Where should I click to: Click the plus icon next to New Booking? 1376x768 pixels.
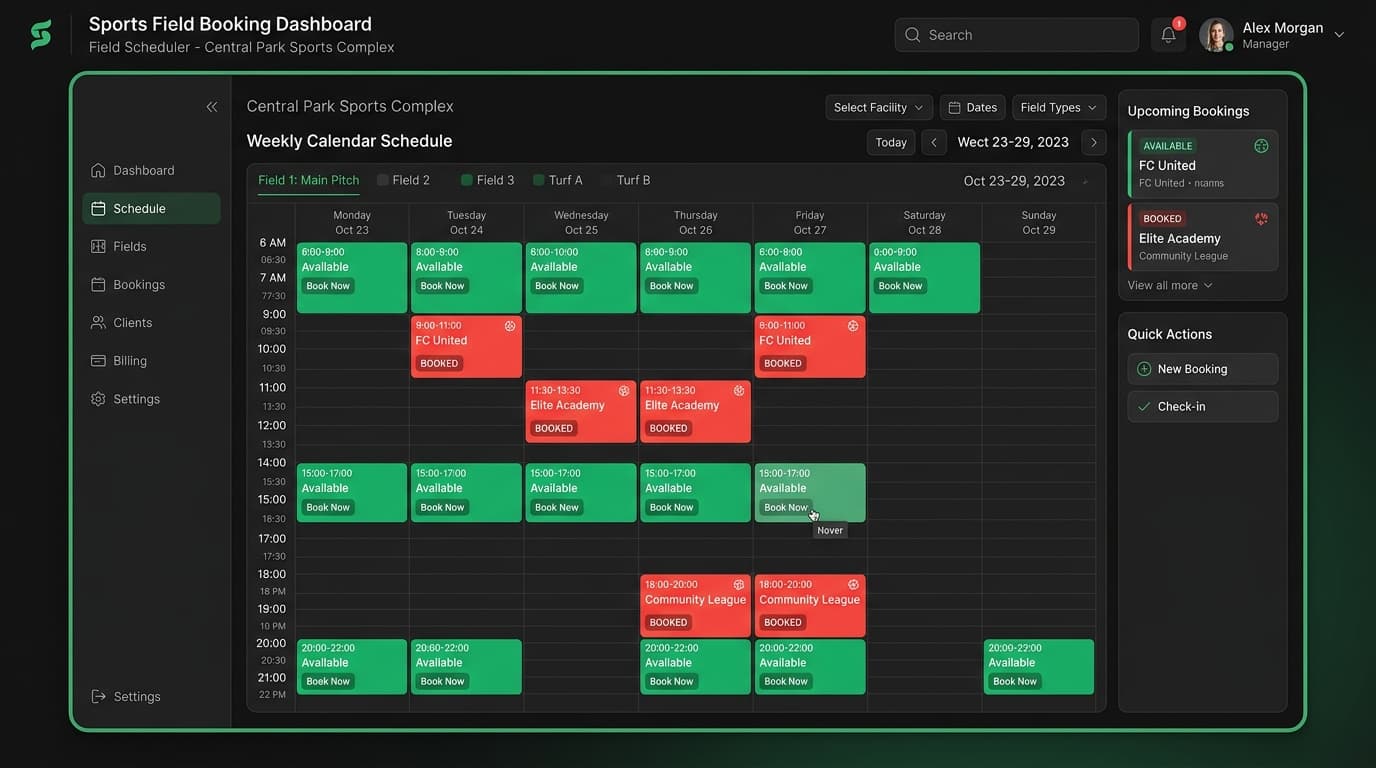pyautogui.click(x=1144, y=369)
